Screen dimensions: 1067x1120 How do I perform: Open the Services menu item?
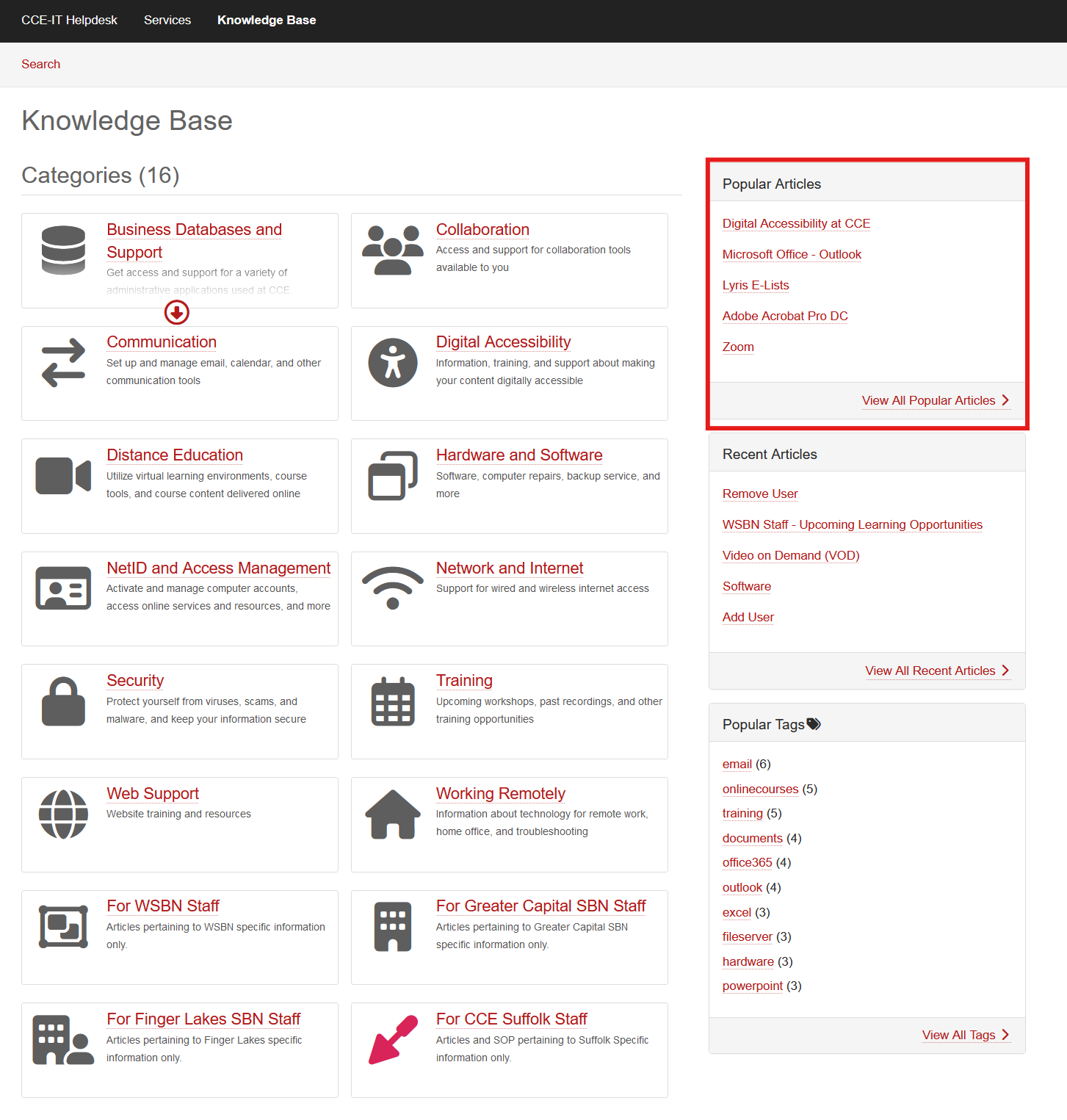click(x=167, y=21)
